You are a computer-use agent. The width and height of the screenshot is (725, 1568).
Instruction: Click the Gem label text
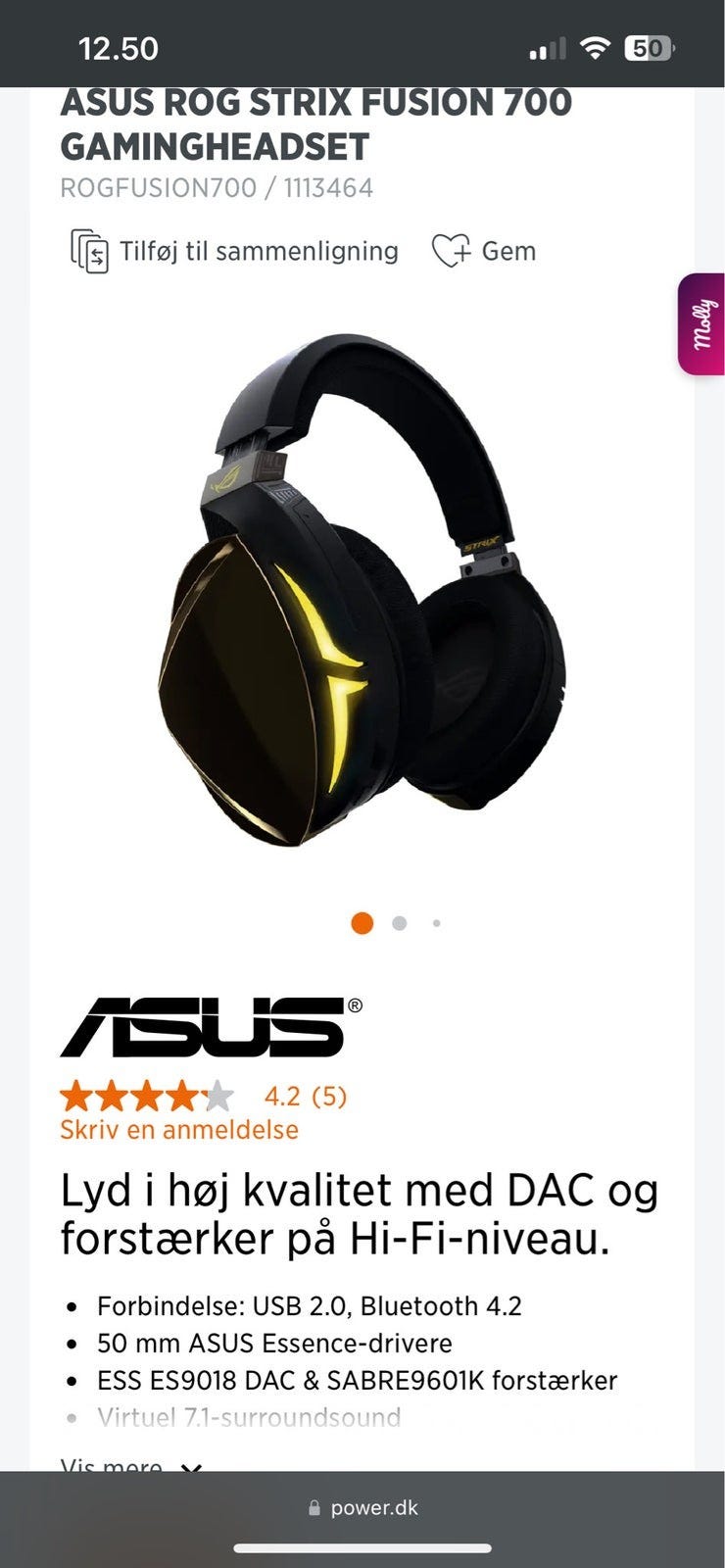pos(508,251)
